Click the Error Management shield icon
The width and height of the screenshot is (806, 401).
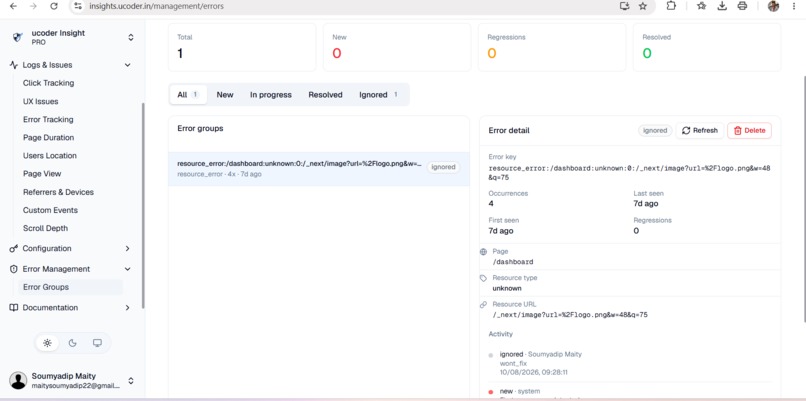pyautogui.click(x=14, y=269)
